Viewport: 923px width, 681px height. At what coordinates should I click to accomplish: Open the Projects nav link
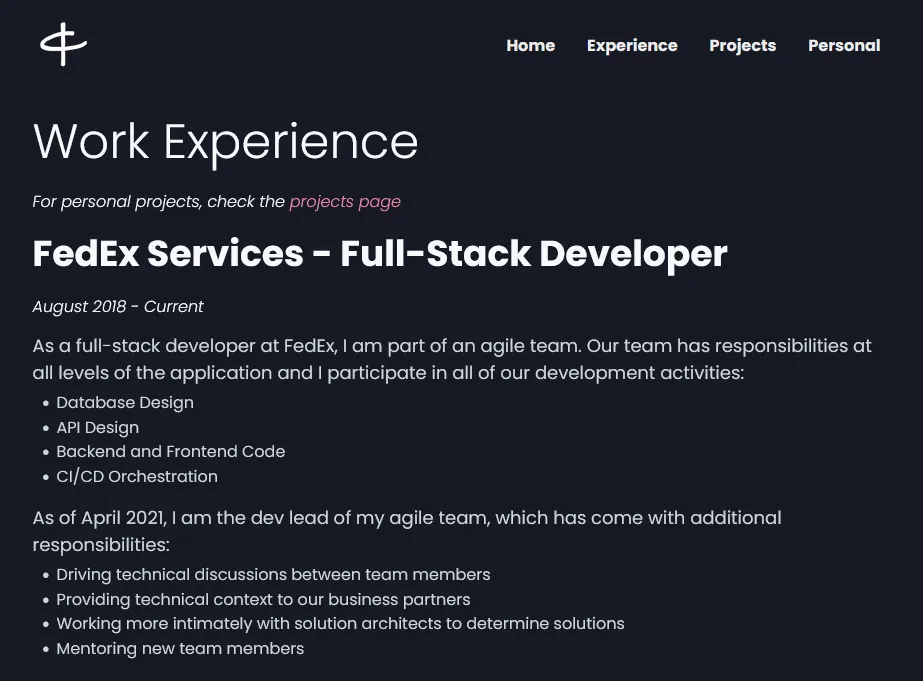click(742, 45)
